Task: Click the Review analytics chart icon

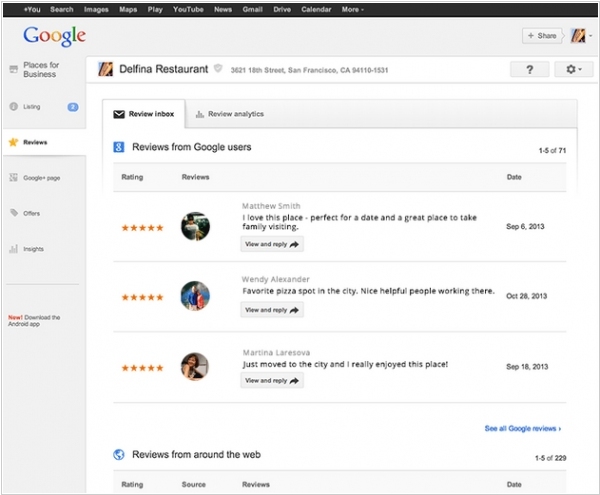Action: click(199, 114)
